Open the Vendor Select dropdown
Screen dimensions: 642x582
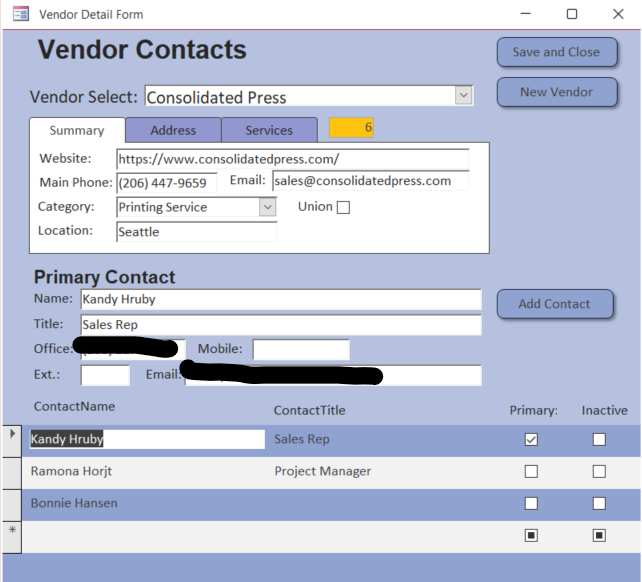[463, 96]
